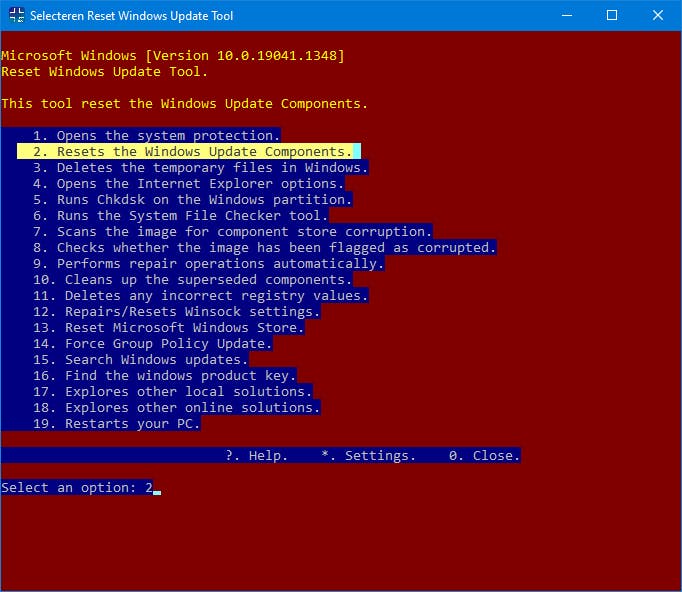Click 'This tool reset the Windows Update Components.'
This screenshot has height=592, width=682.
coord(184,104)
